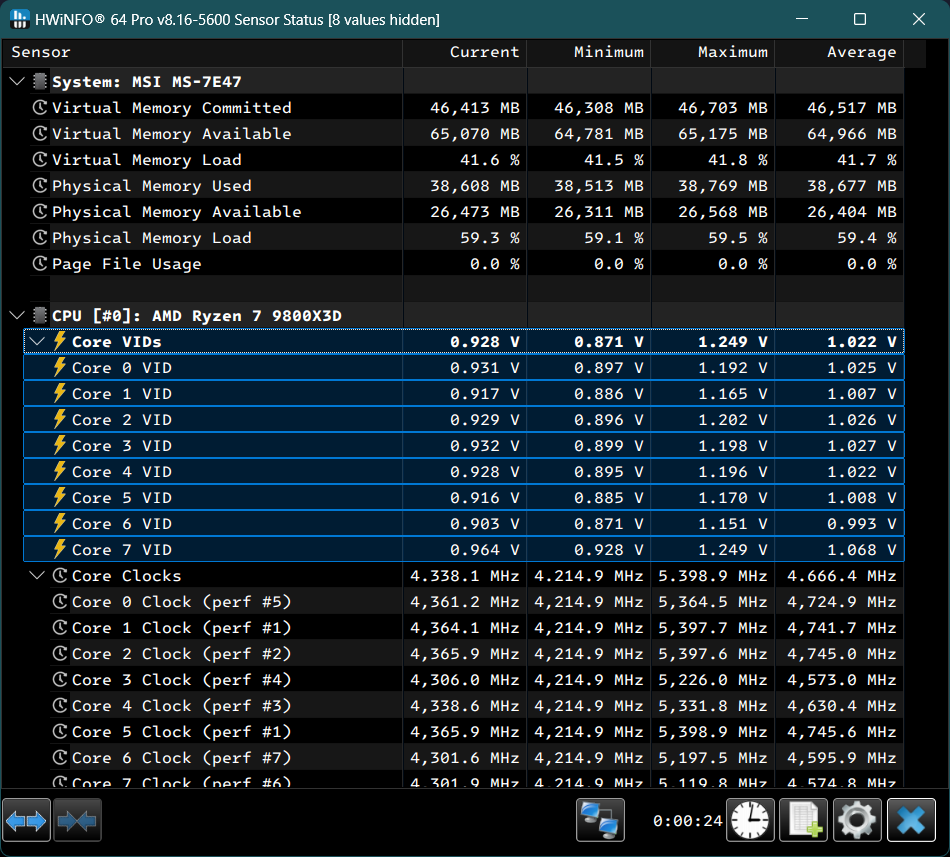Image resolution: width=950 pixels, height=857 pixels.
Task: Select Core 6 Clock (perf #7) row
Action: (476, 758)
